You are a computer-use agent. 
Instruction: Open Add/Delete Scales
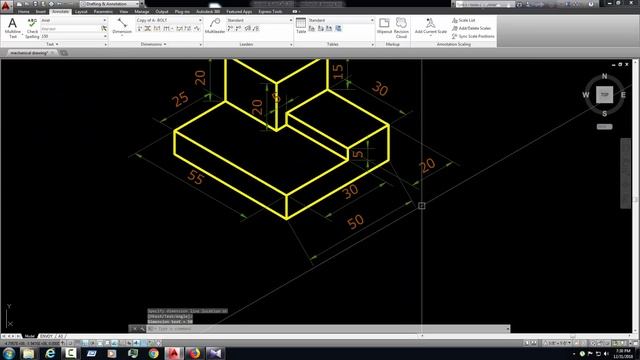pyautogui.click(x=471, y=28)
